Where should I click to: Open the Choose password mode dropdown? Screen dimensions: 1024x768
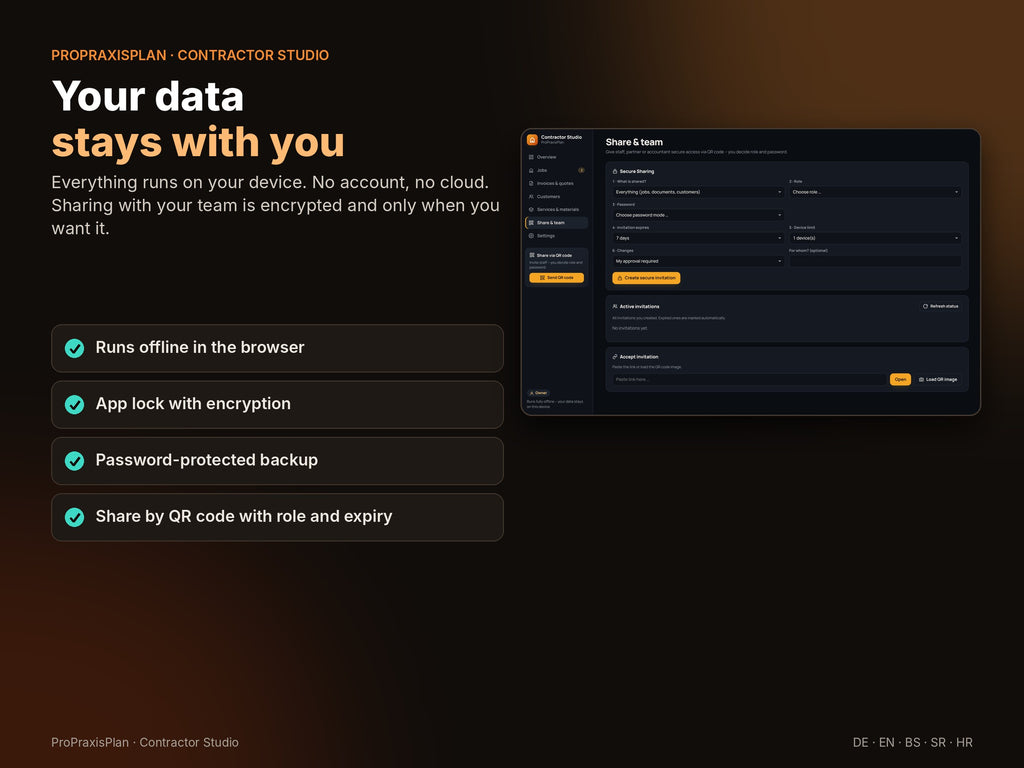coord(697,215)
